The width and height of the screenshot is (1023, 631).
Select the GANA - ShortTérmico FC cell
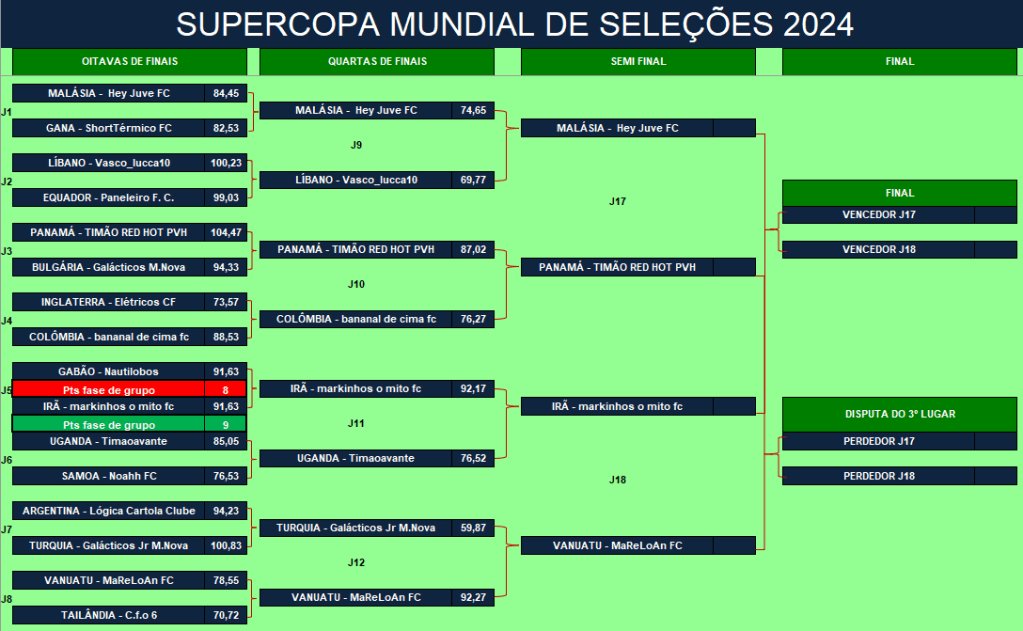109,128
